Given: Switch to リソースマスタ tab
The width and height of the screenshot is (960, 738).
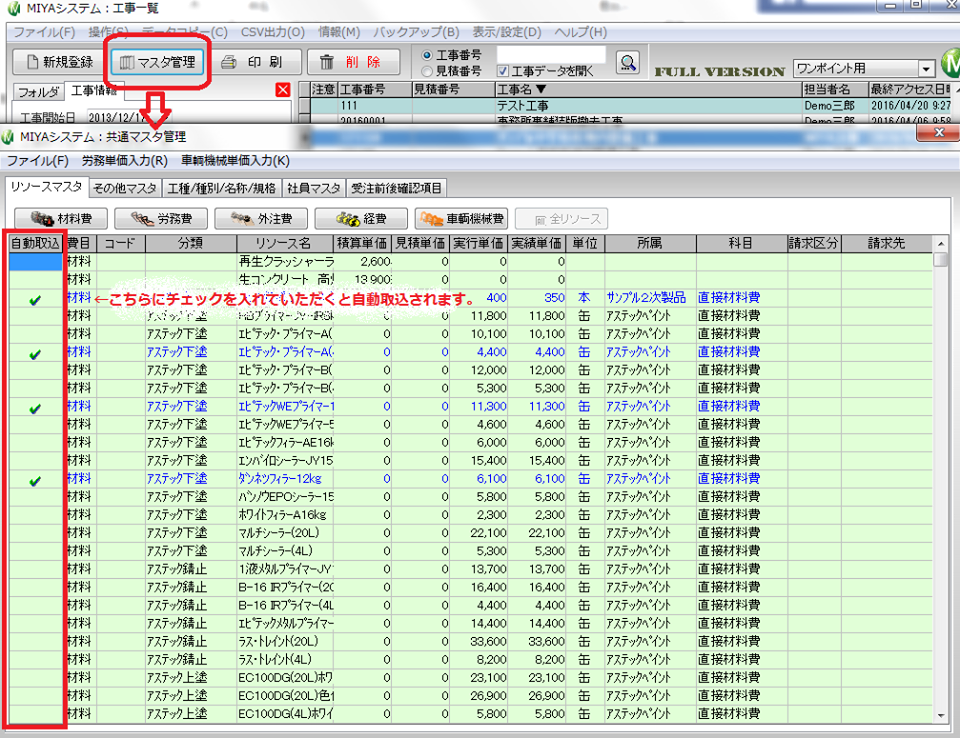Looking at the screenshot, I should (47, 187).
